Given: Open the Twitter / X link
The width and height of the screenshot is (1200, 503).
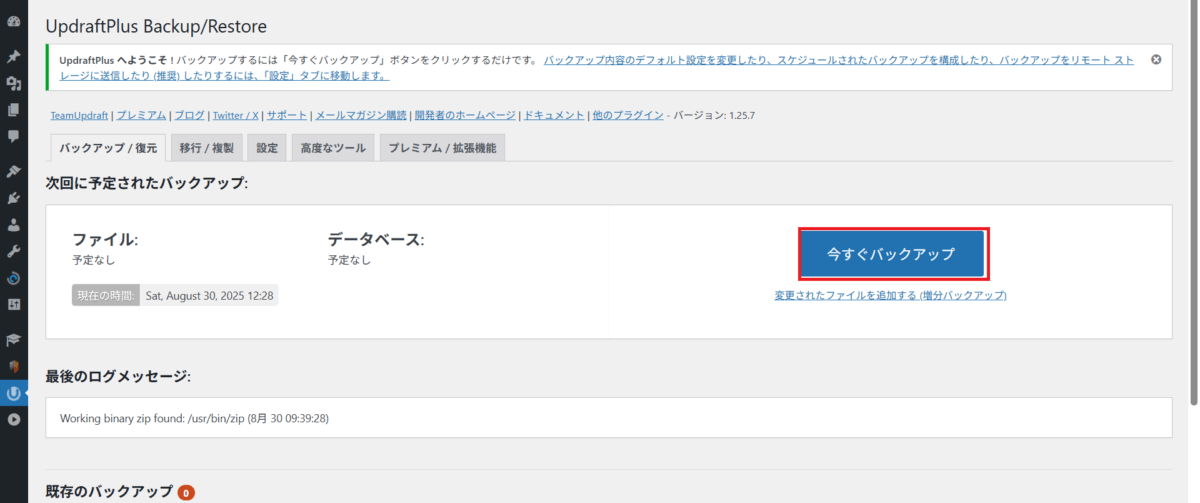Looking at the screenshot, I should coord(236,115).
